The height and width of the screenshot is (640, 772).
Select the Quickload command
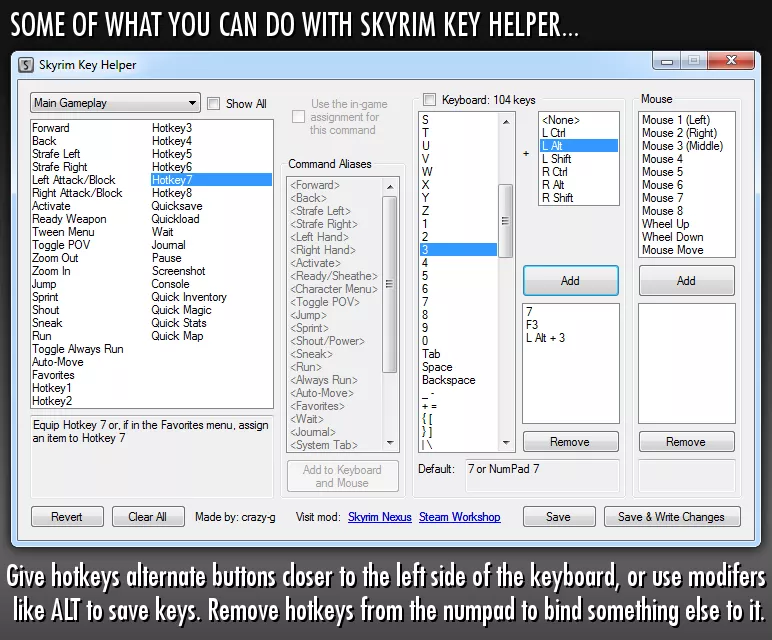(x=175, y=219)
